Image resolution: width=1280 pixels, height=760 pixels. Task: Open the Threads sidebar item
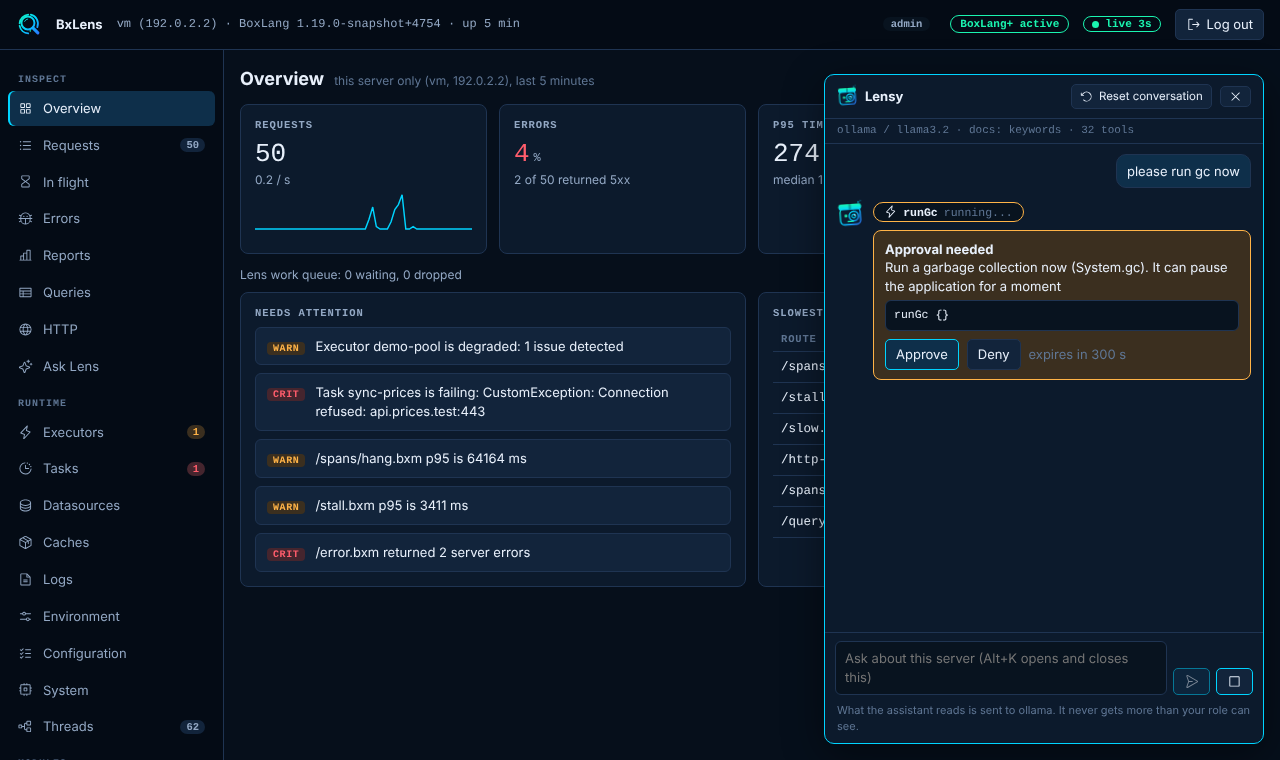111,726
